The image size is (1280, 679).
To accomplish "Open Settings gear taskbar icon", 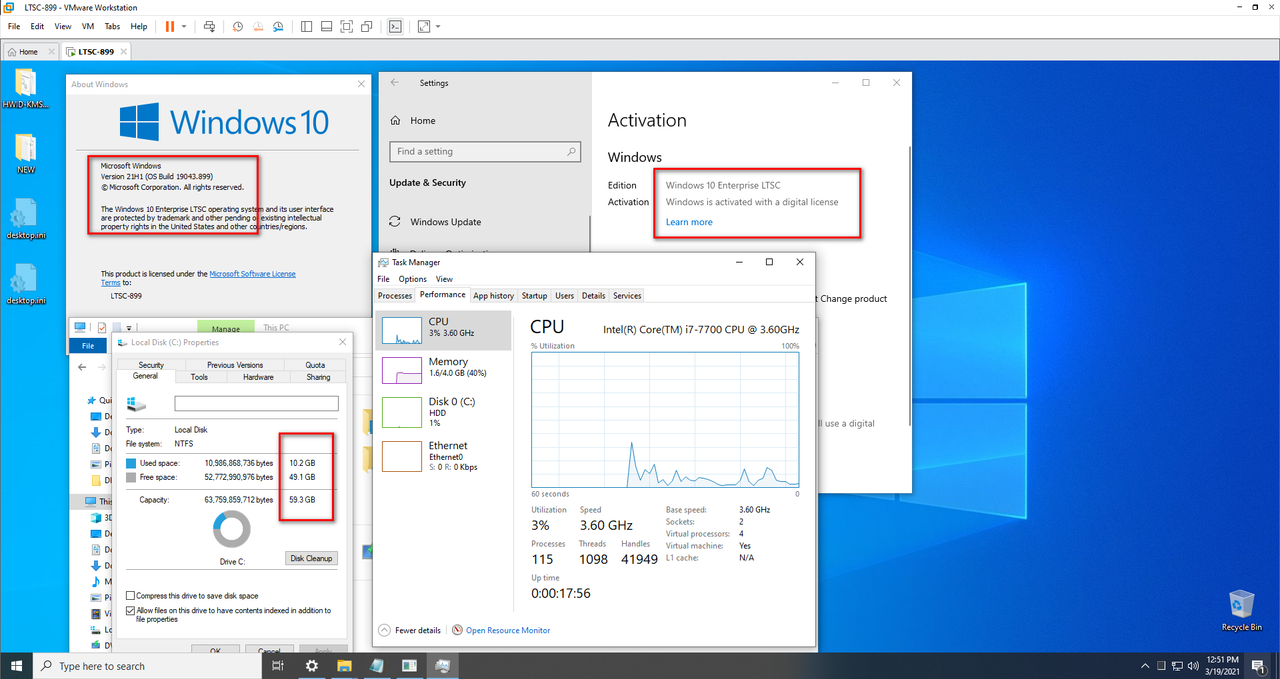I will tap(312, 666).
